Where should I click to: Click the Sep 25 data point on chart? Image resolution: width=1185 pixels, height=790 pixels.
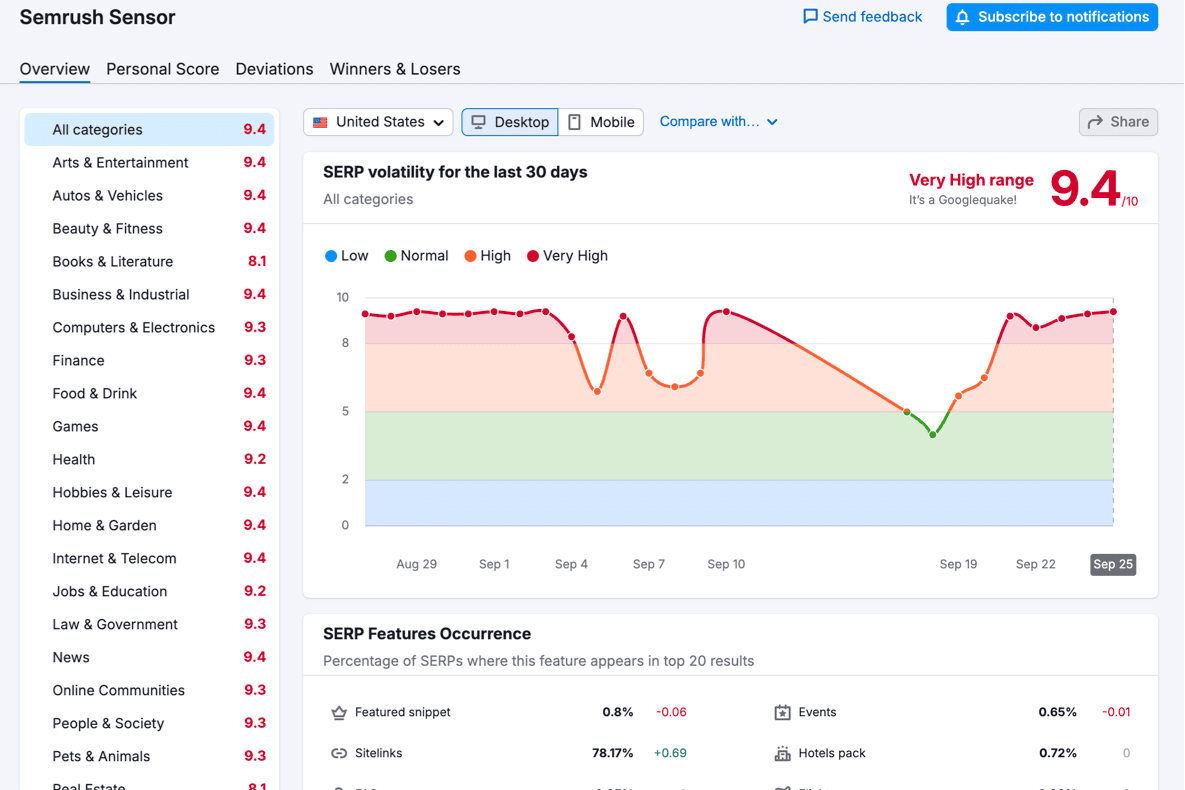1113,312
